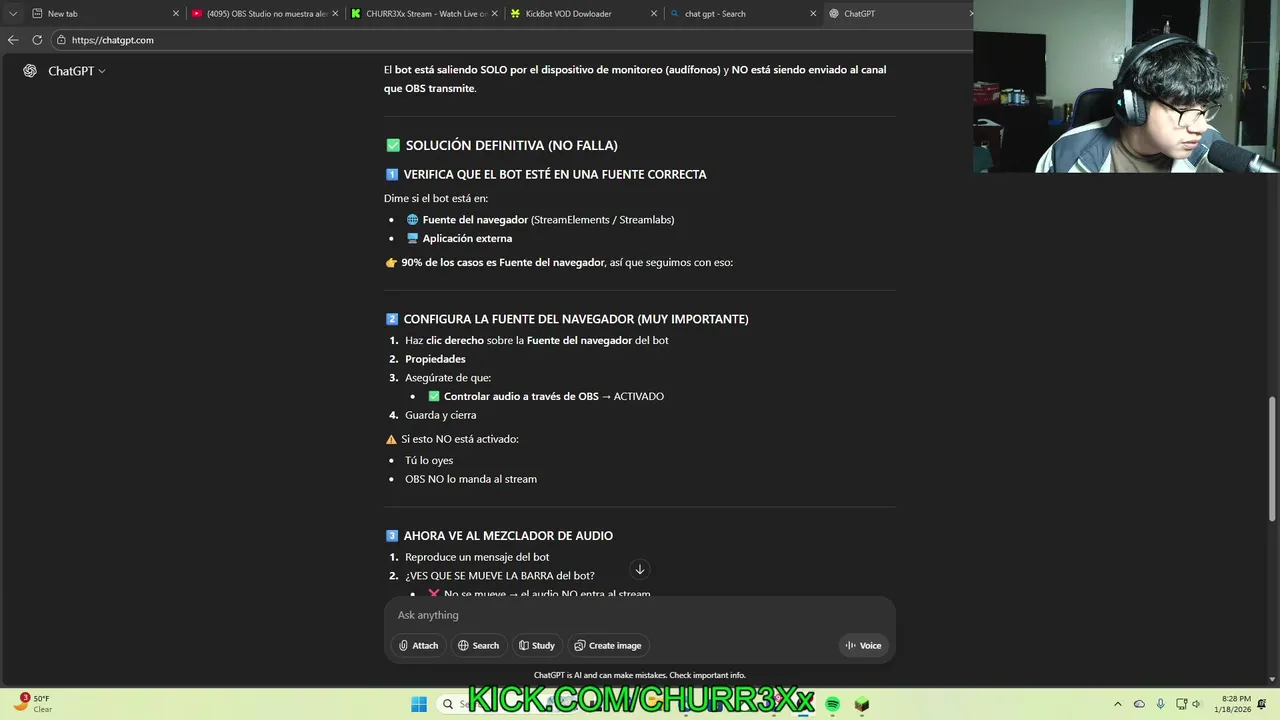
Task: Click the Fuente del navegador bullet text
Action: point(548,220)
